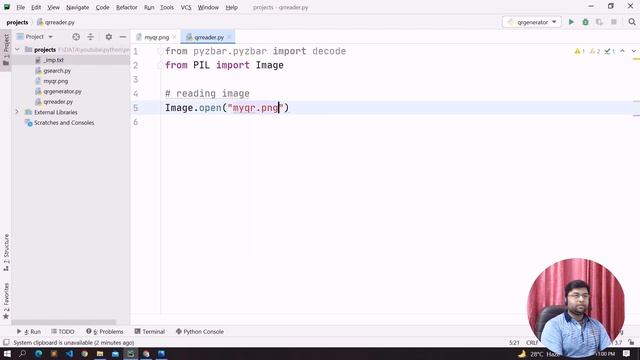Open the File menu

[20, 7]
